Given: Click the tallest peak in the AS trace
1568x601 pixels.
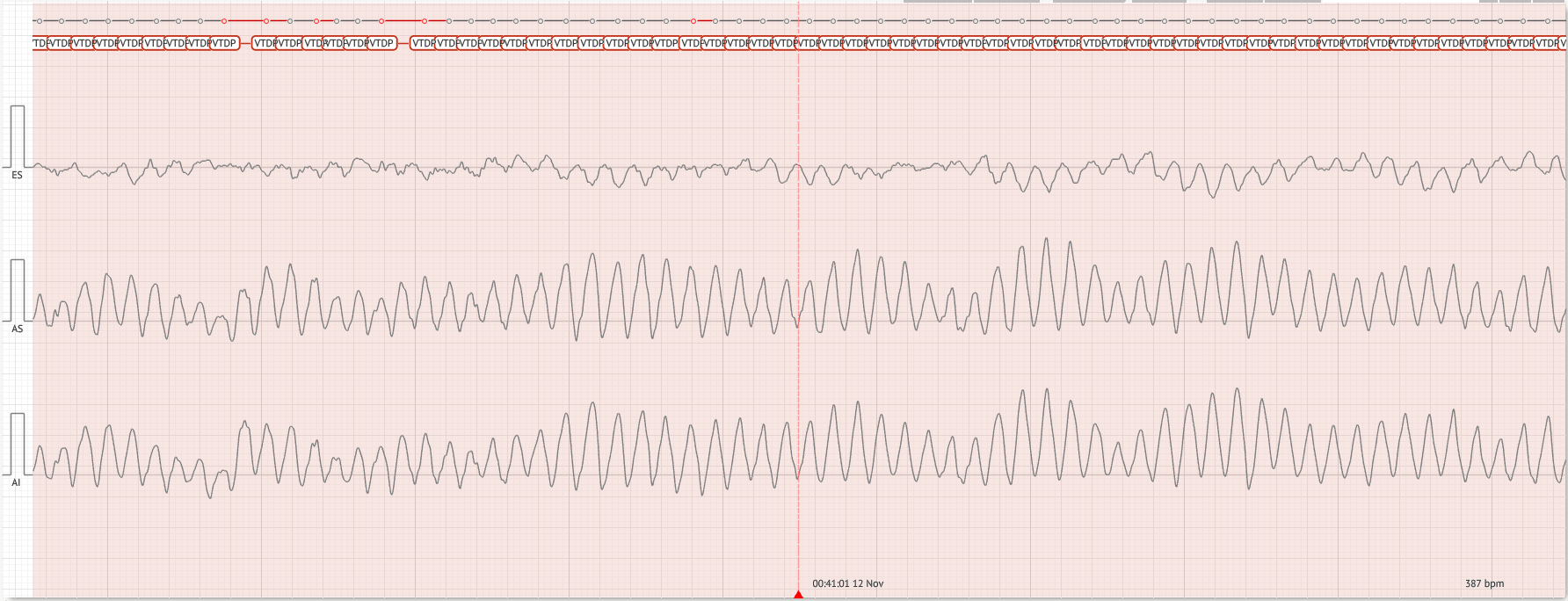Looking at the screenshot, I should 1046,239.
